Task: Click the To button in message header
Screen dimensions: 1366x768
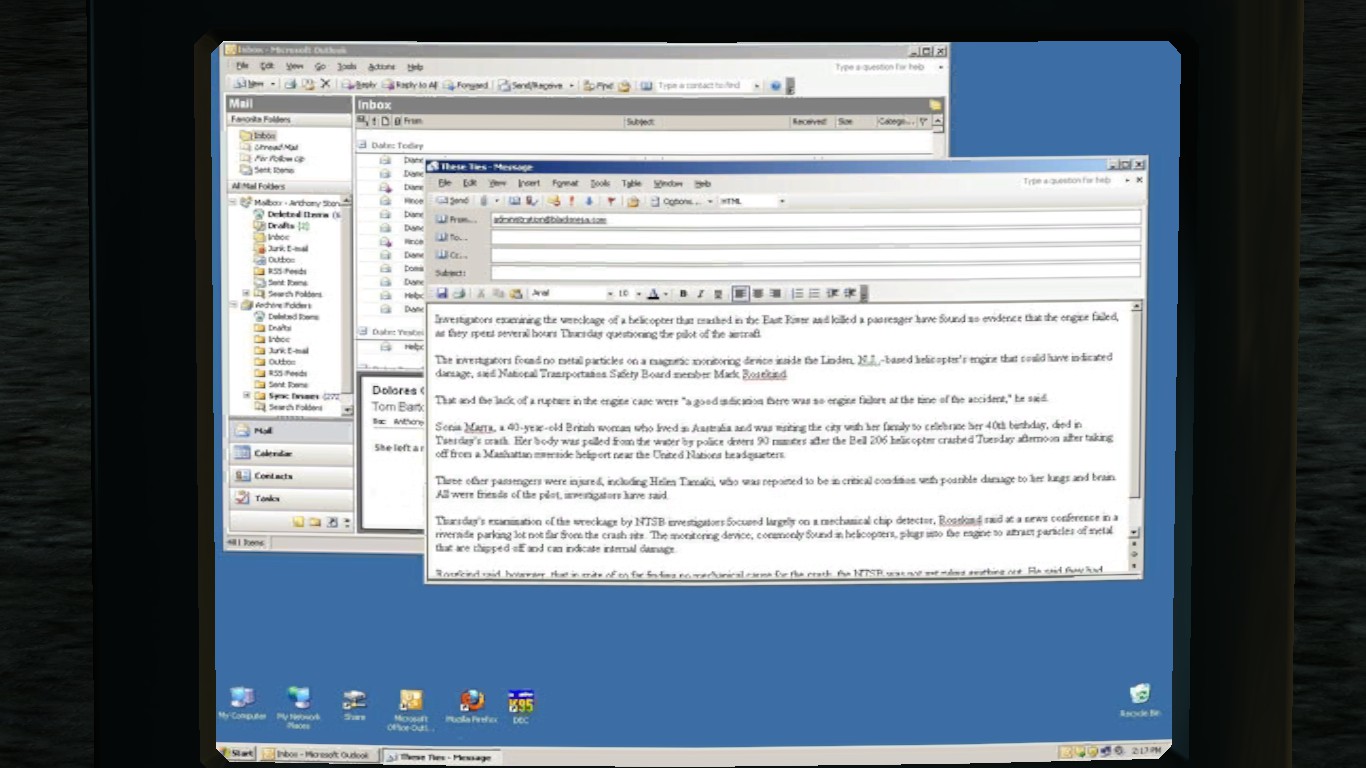Action: tap(453, 237)
